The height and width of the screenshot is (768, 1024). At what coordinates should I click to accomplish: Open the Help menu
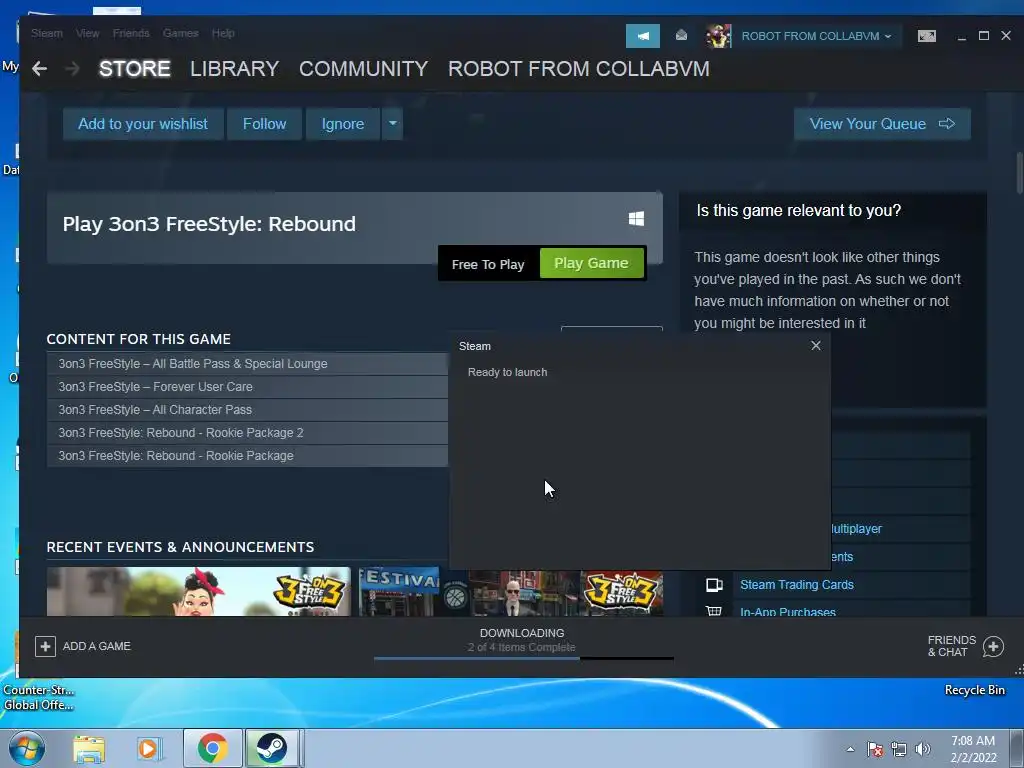pos(223,33)
